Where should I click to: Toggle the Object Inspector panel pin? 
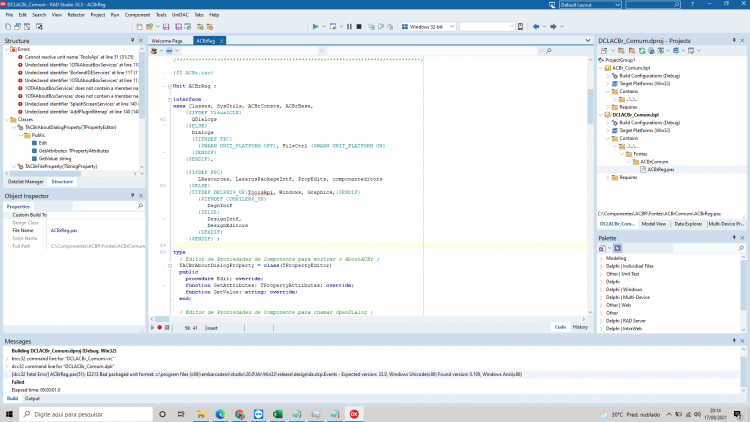coord(132,196)
